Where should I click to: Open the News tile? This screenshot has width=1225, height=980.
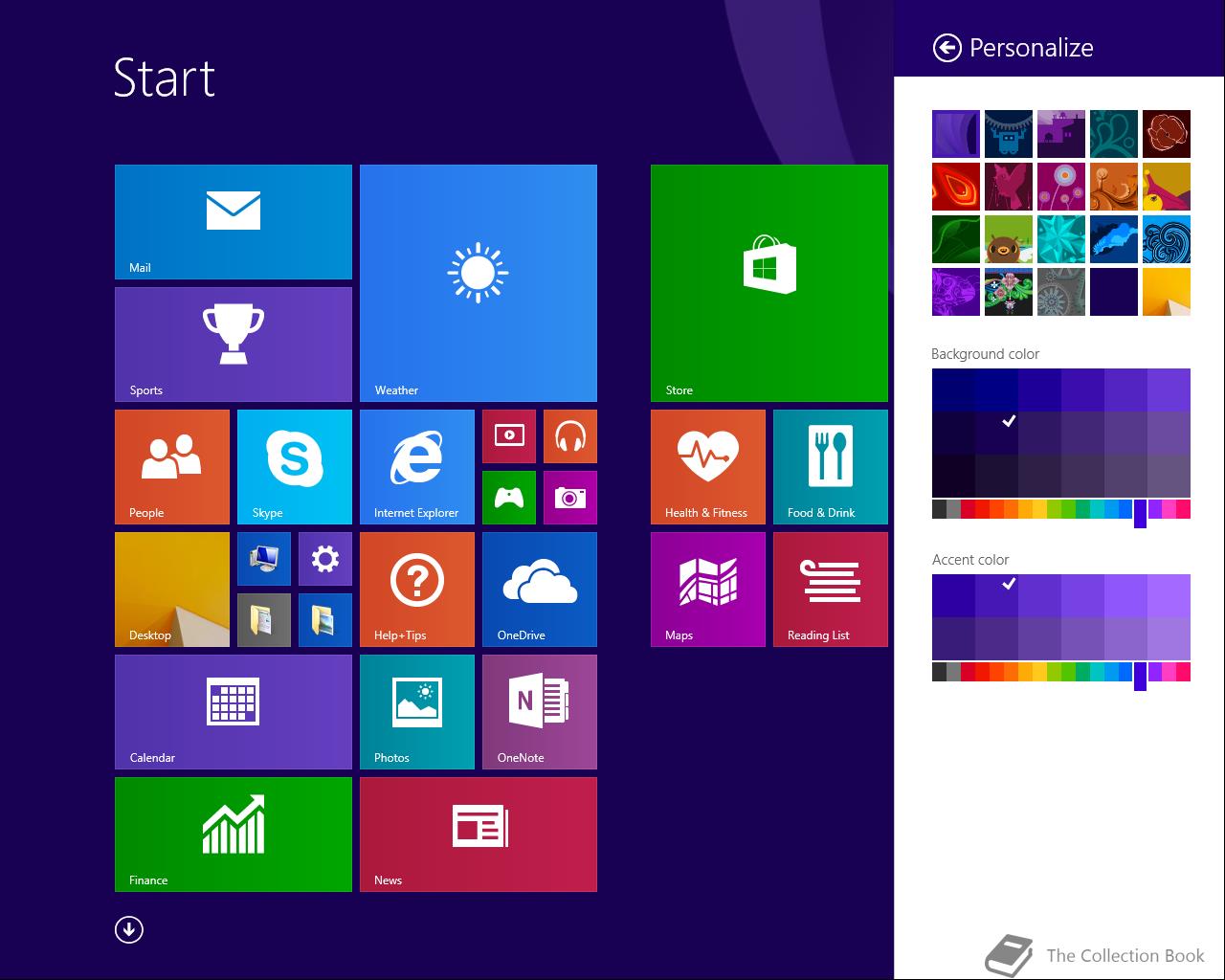click(479, 835)
